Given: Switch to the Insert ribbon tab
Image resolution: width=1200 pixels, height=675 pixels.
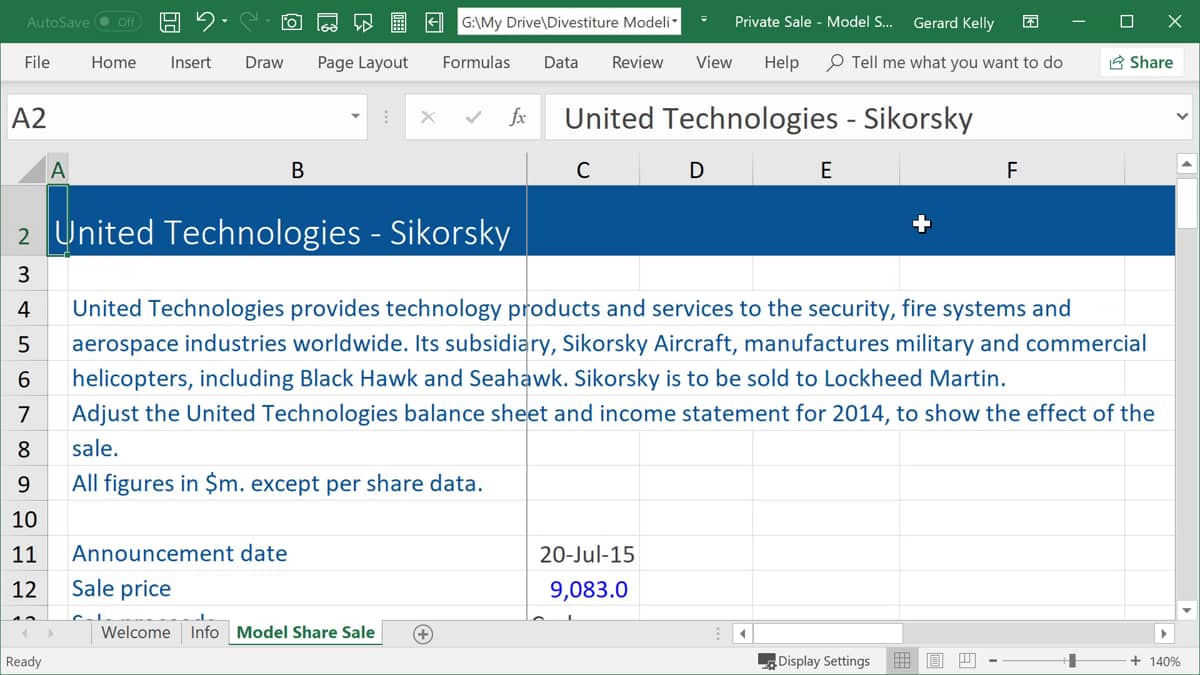Looking at the screenshot, I should (x=190, y=62).
